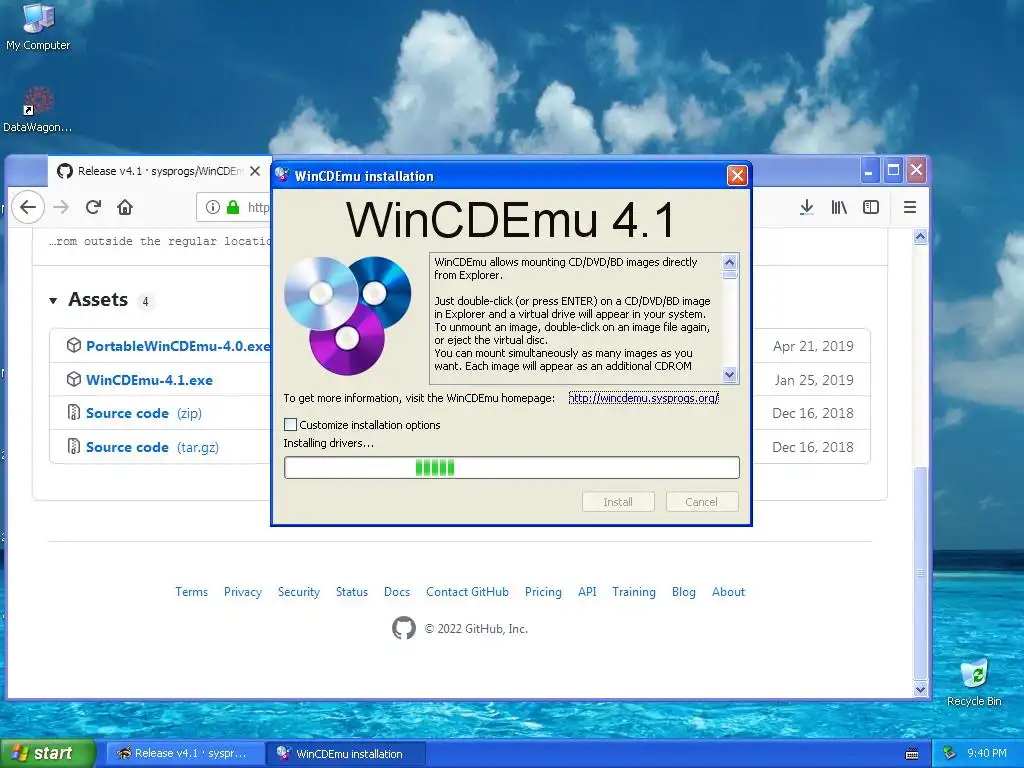This screenshot has width=1024, height=768.
Task: Select the Release v4.1 Firefox tab
Action: click(159, 171)
